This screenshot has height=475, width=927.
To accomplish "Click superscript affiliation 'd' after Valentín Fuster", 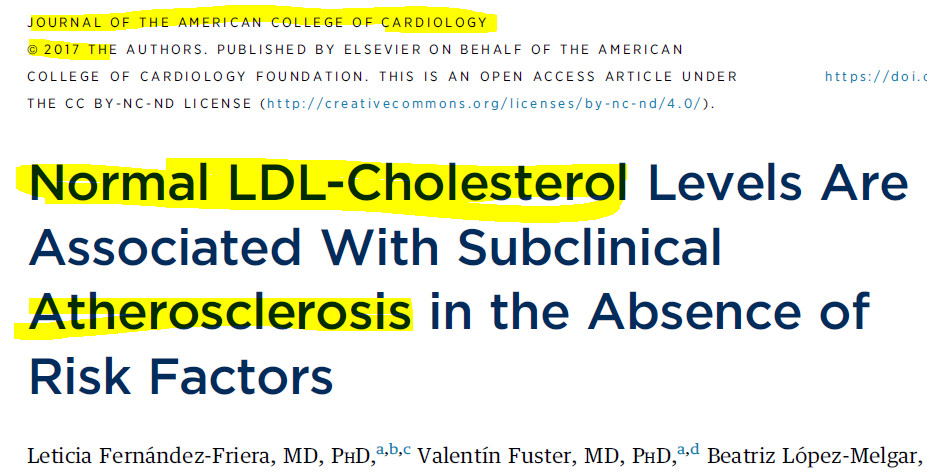I will (x=695, y=449).
